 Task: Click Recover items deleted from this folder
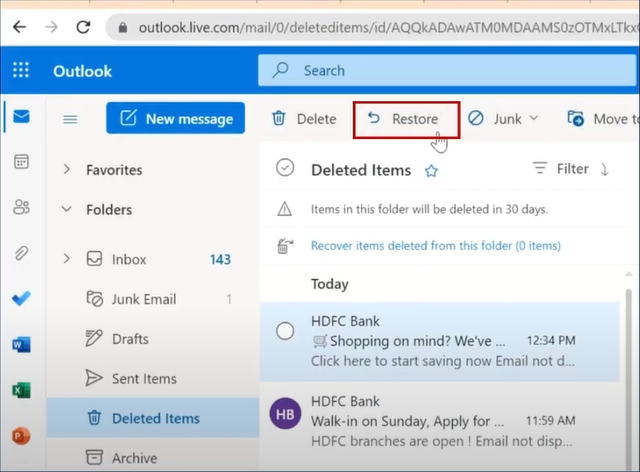click(x=436, y=246)
